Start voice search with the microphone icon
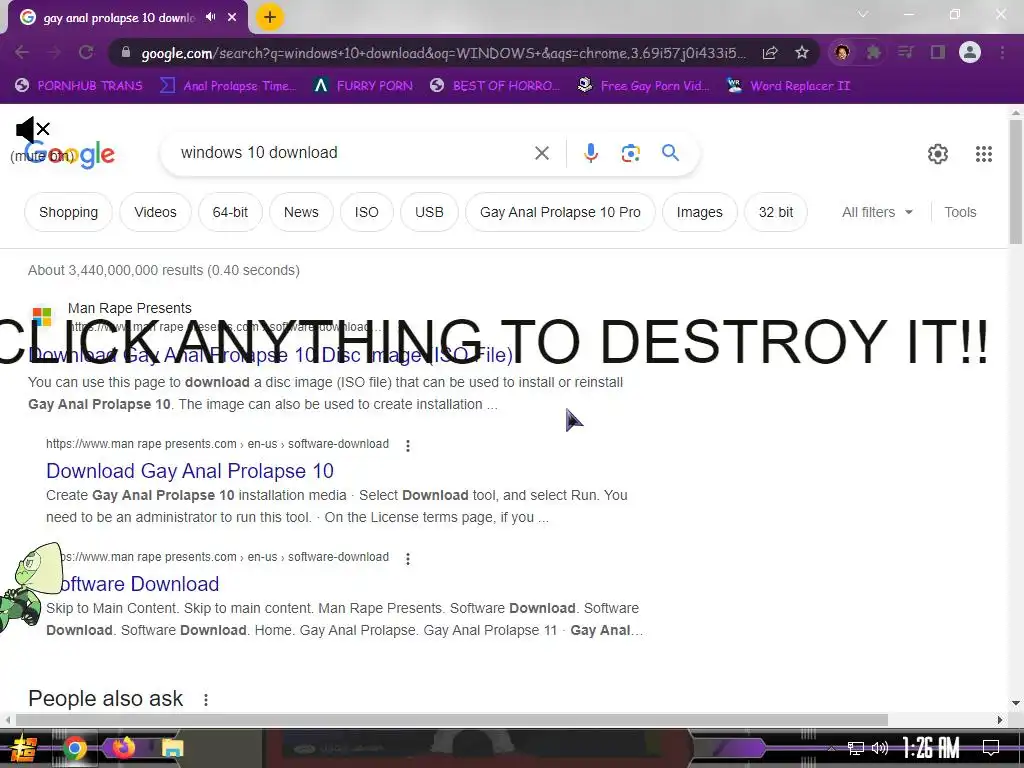1024x768 pixels. 590,153
